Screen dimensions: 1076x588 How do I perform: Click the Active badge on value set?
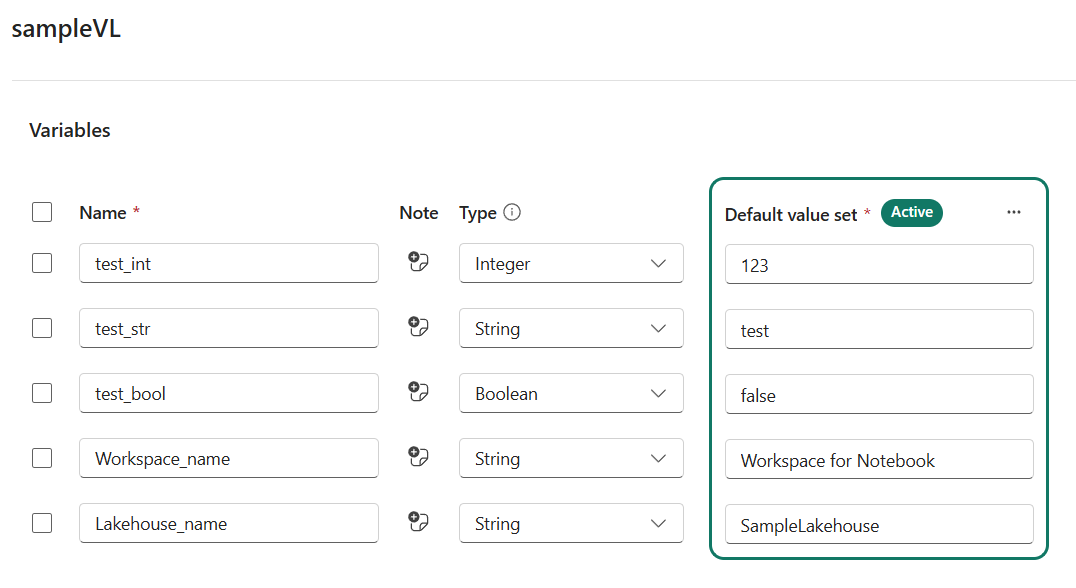click(911, 213)
